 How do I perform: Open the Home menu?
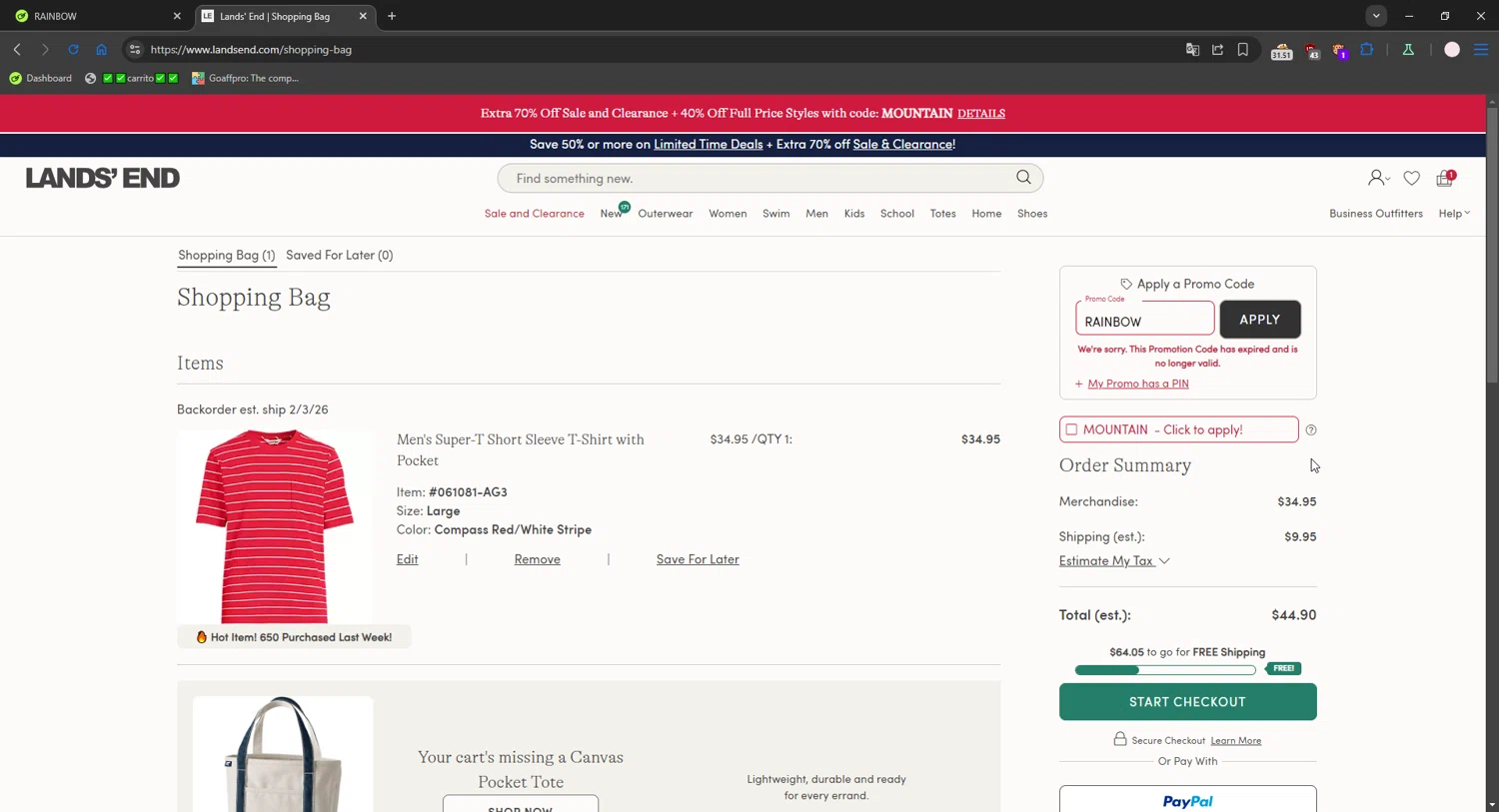tap(986, 213)
